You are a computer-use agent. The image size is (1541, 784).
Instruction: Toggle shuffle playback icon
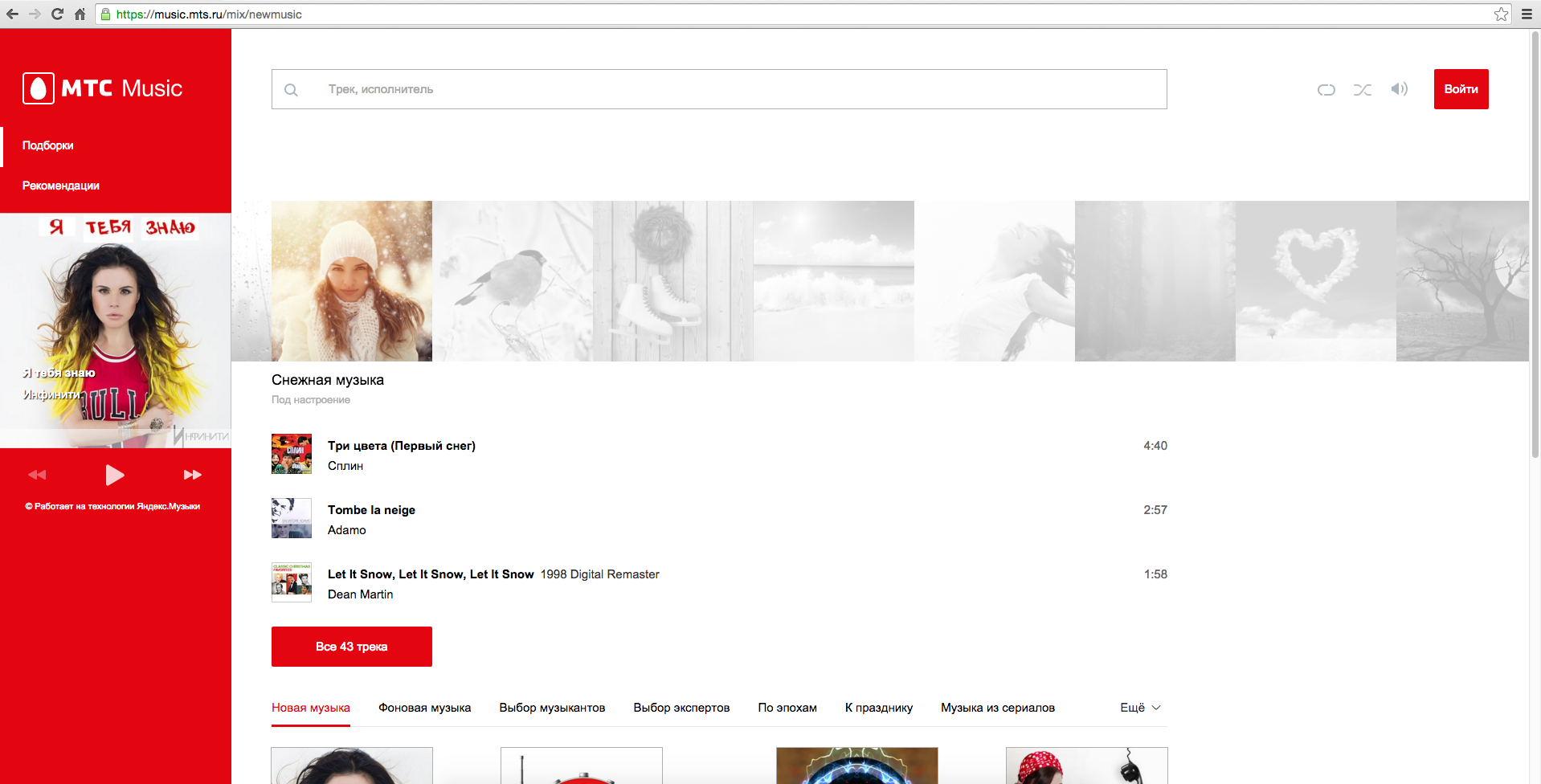(x=1362, y=89)
